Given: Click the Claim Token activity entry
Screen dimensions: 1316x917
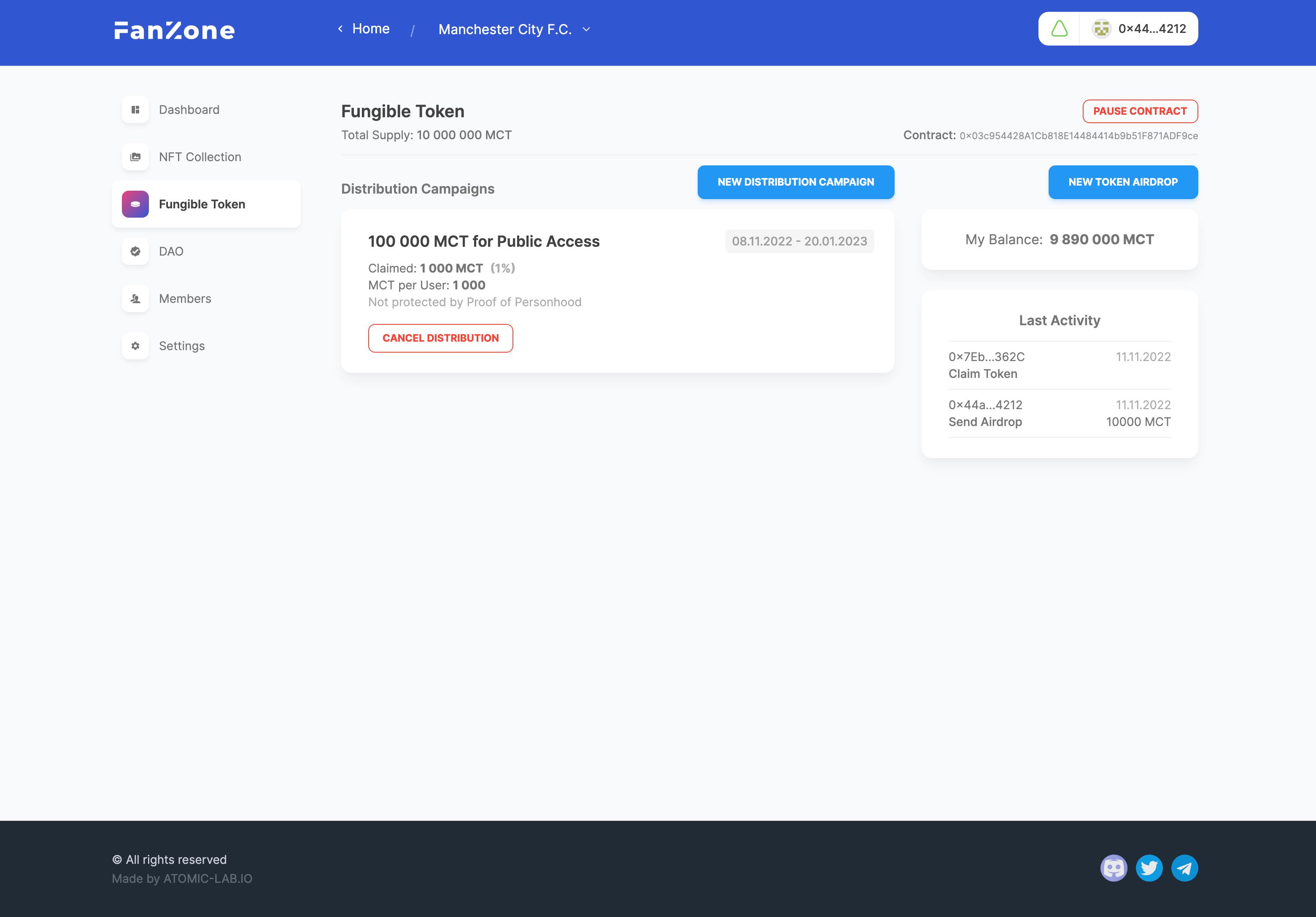Looking at the screenshot, I should 1060,366.
